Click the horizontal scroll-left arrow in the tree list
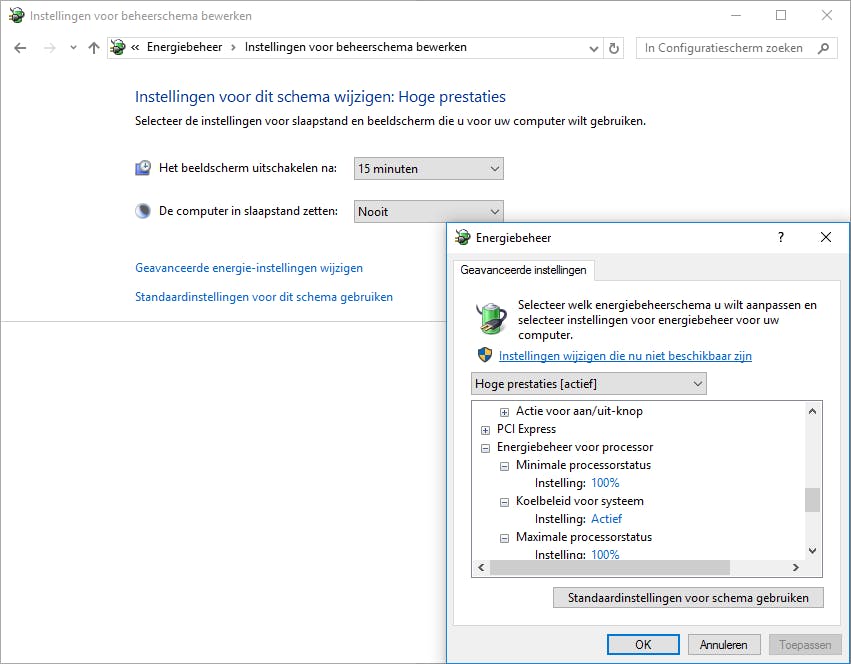Screen dimensions: 851x664 pos(481,567)
